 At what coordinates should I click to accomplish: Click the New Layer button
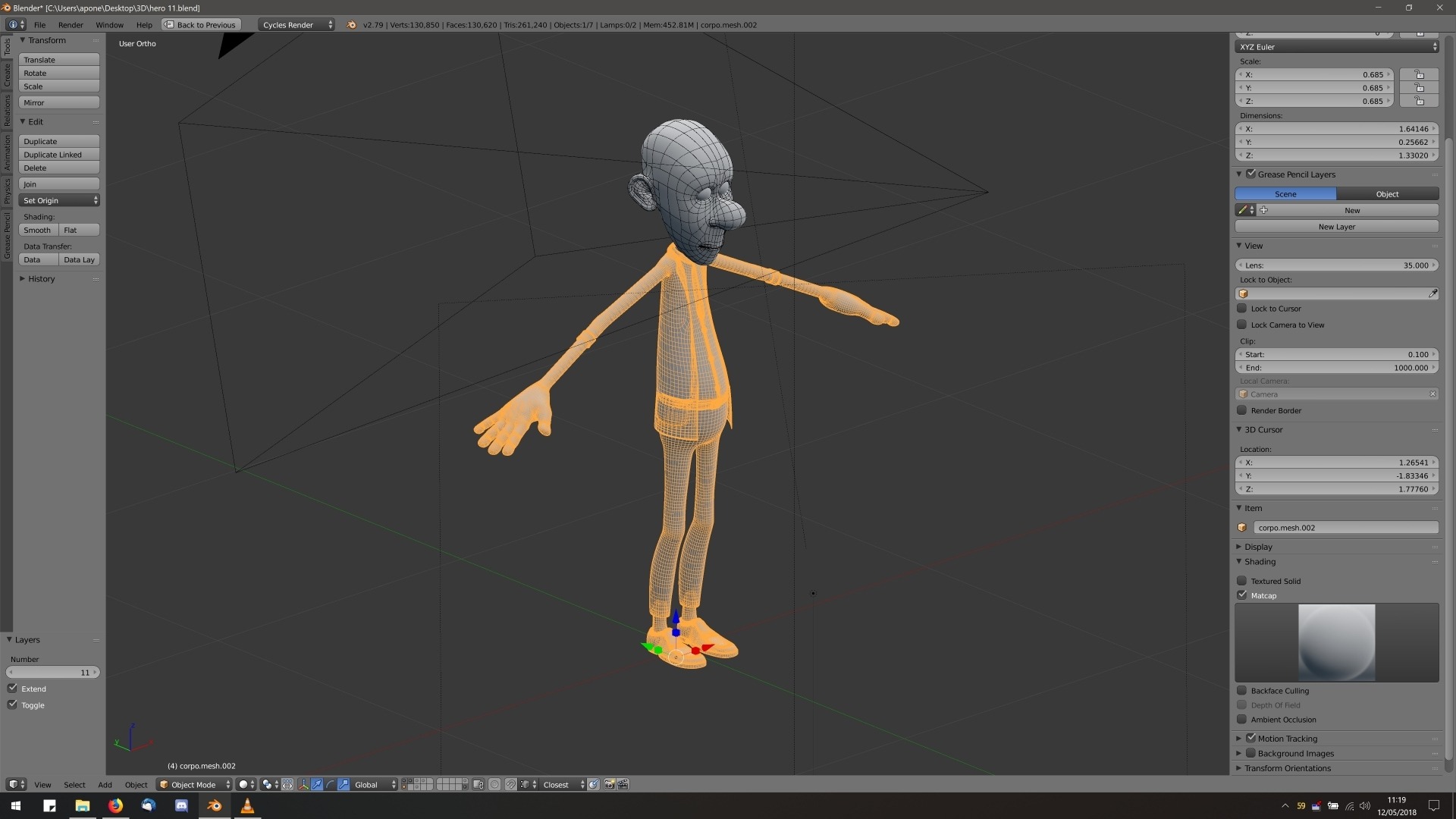tap(1337, 227)
